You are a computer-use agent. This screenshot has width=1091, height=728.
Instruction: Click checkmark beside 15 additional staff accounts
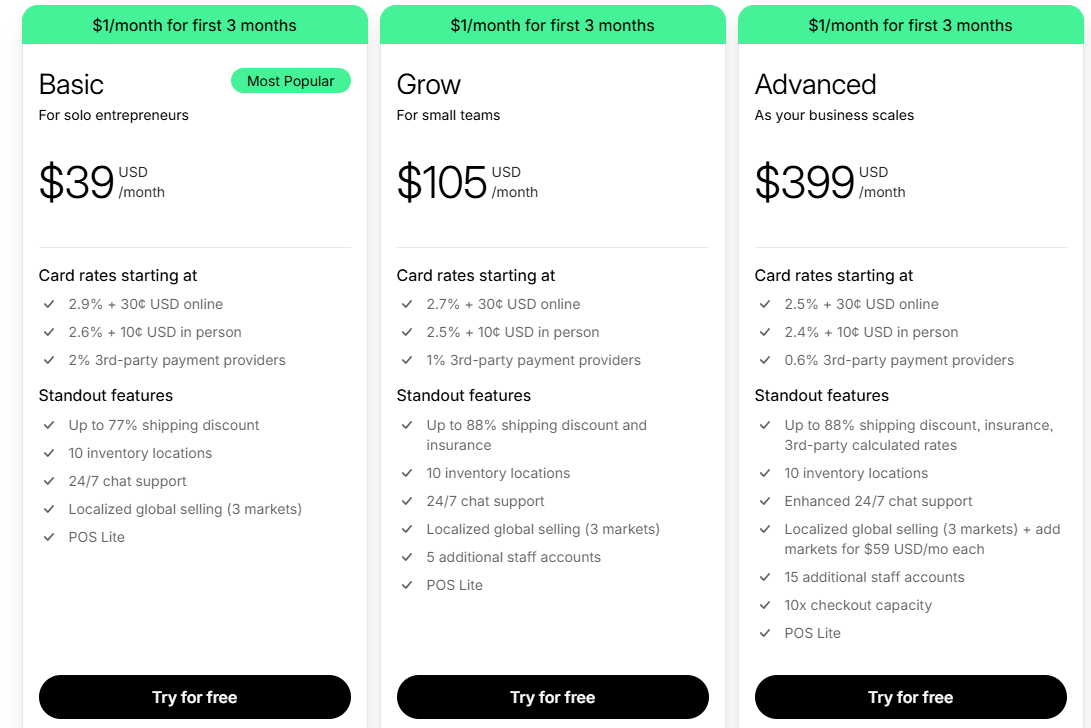pos(765,577)
